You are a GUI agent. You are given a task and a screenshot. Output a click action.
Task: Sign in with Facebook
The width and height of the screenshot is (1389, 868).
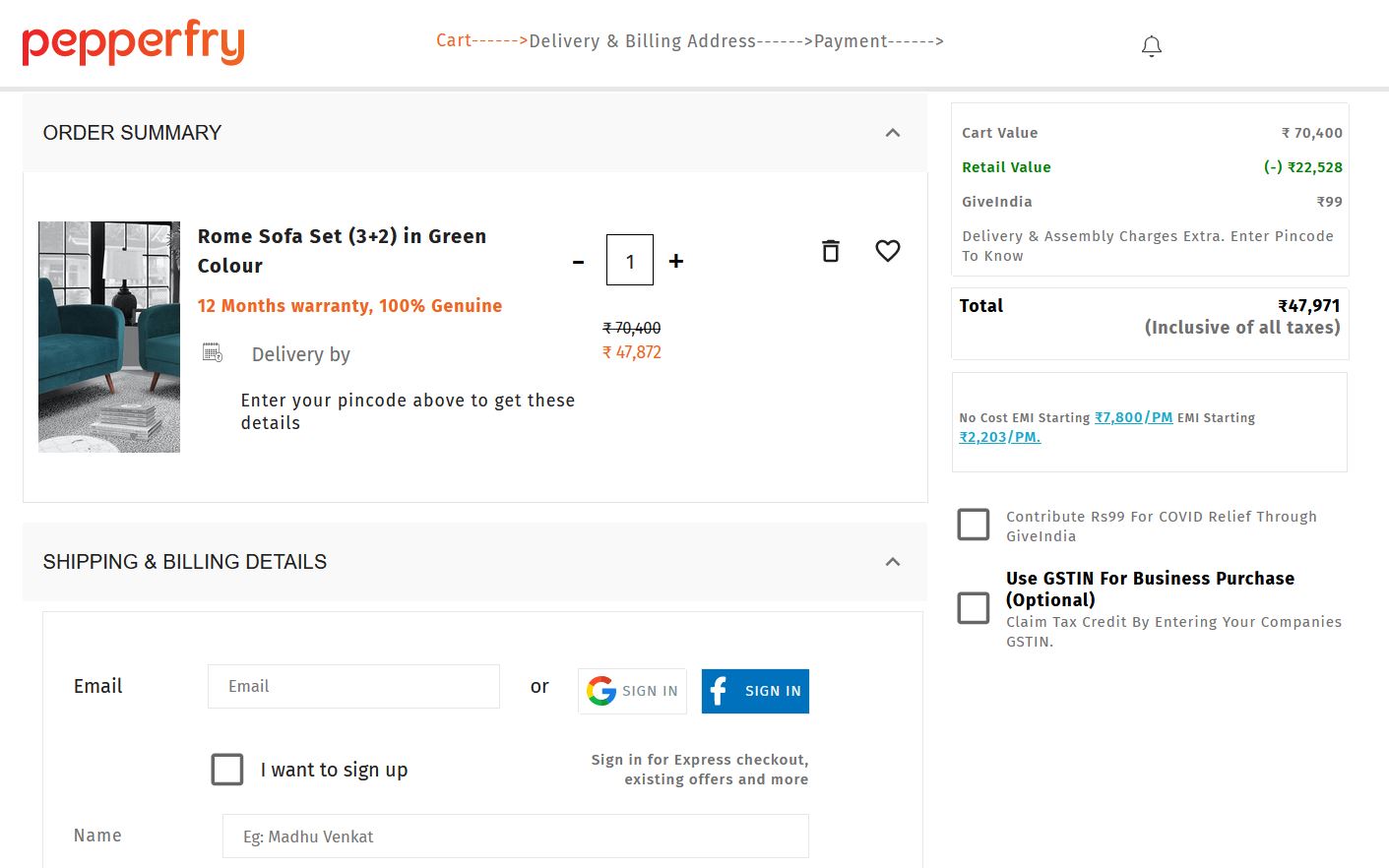click(755, 691)
